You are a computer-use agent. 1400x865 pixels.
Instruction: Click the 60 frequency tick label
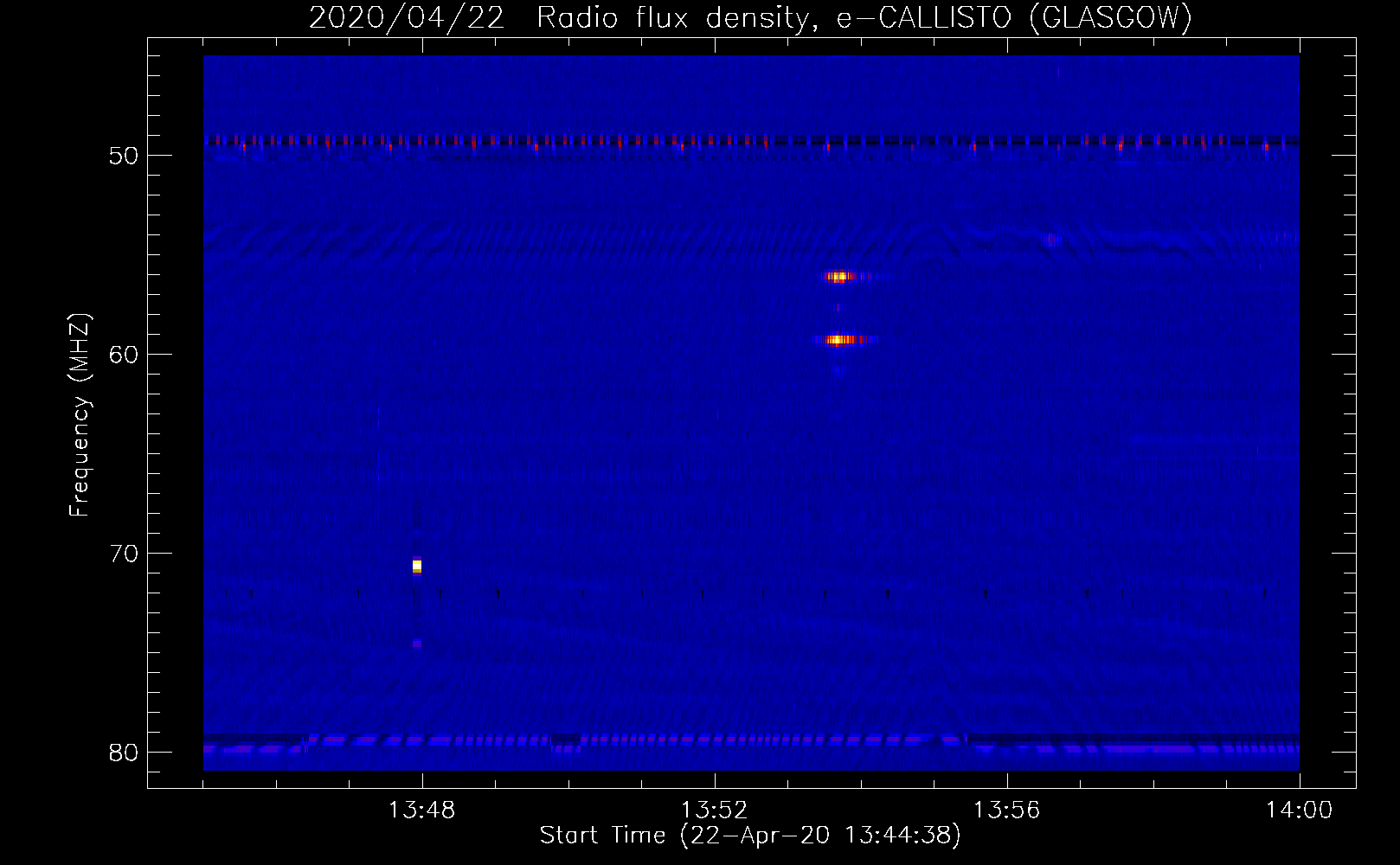124,355
